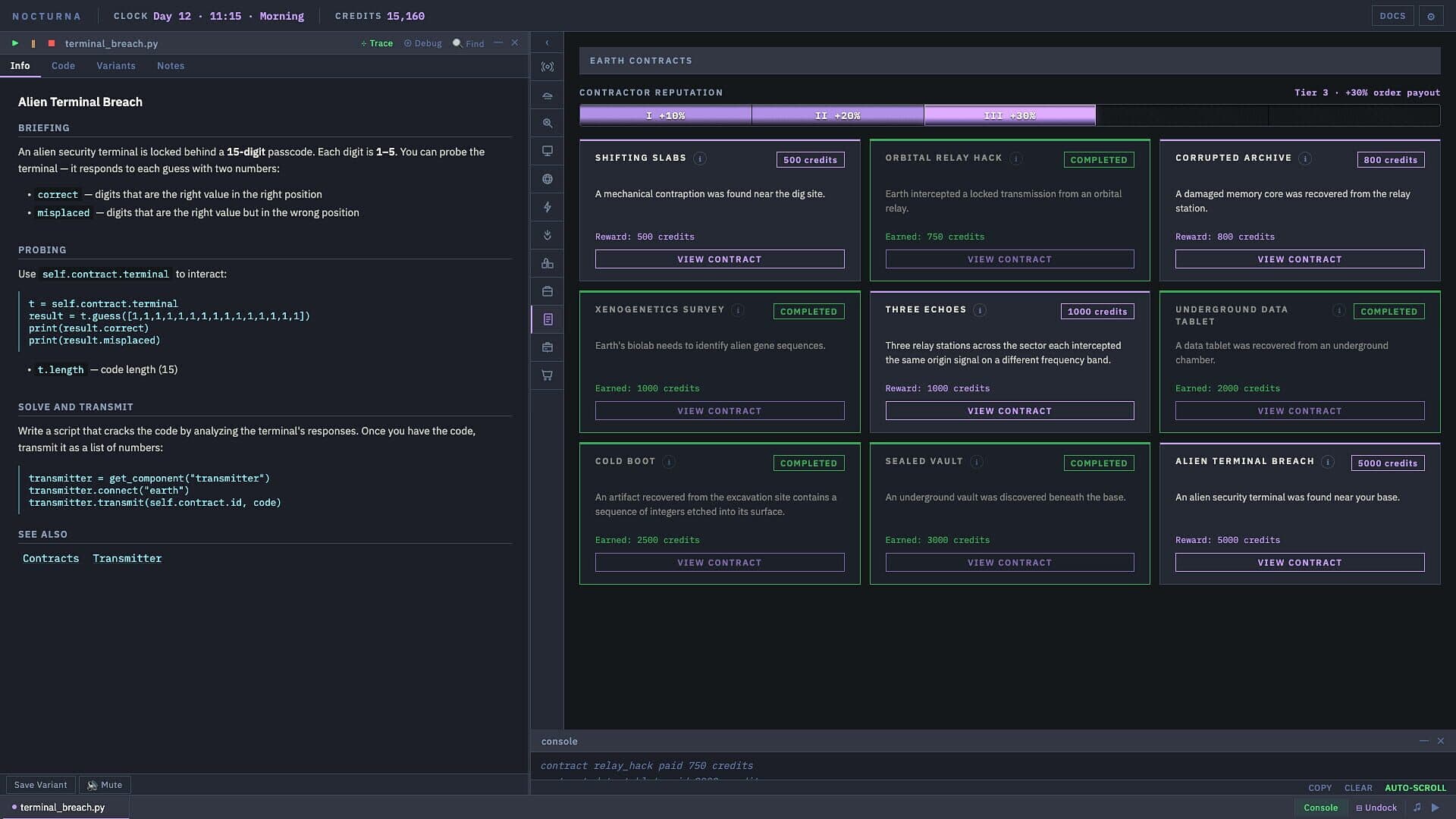Open the globe icon in sidebar
This screenshot has width=1456, height=819.
(x=548, y=179)
